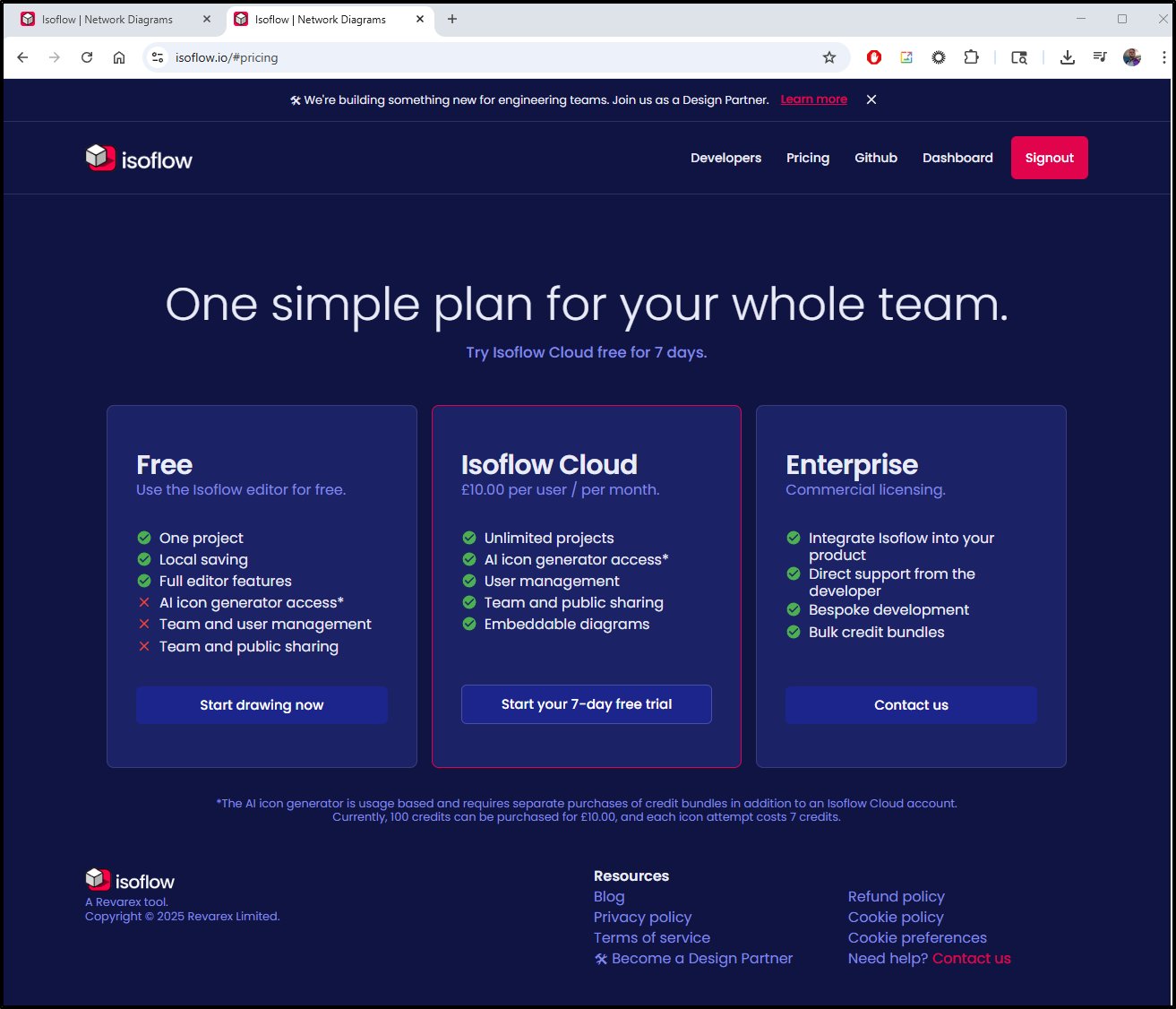Image resolution: width=1176 pixels, height=1009 pixels.
Task: Click the tools icon in announcement banner
Action: point(295,100)
